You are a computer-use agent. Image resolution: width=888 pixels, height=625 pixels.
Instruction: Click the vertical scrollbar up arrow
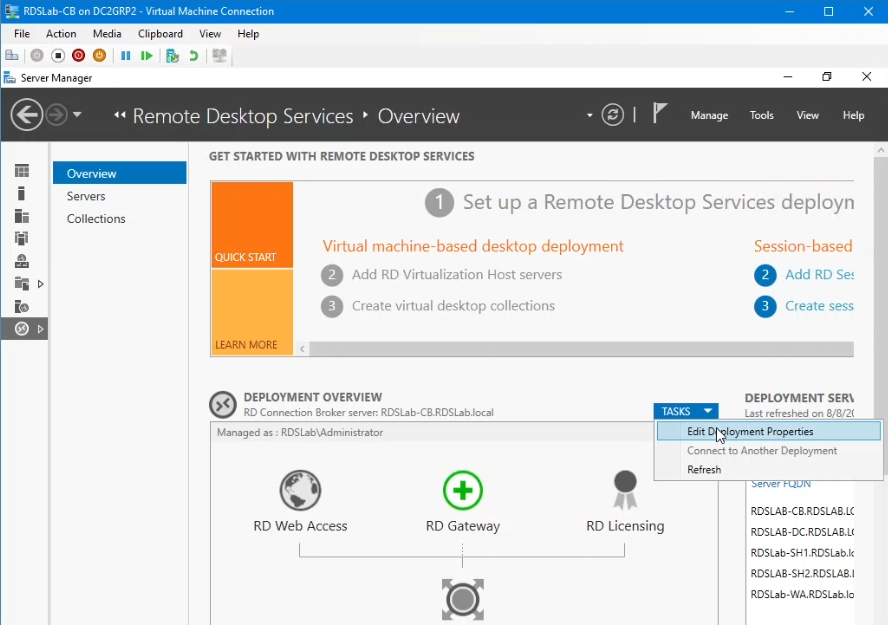tap(881, 150)
